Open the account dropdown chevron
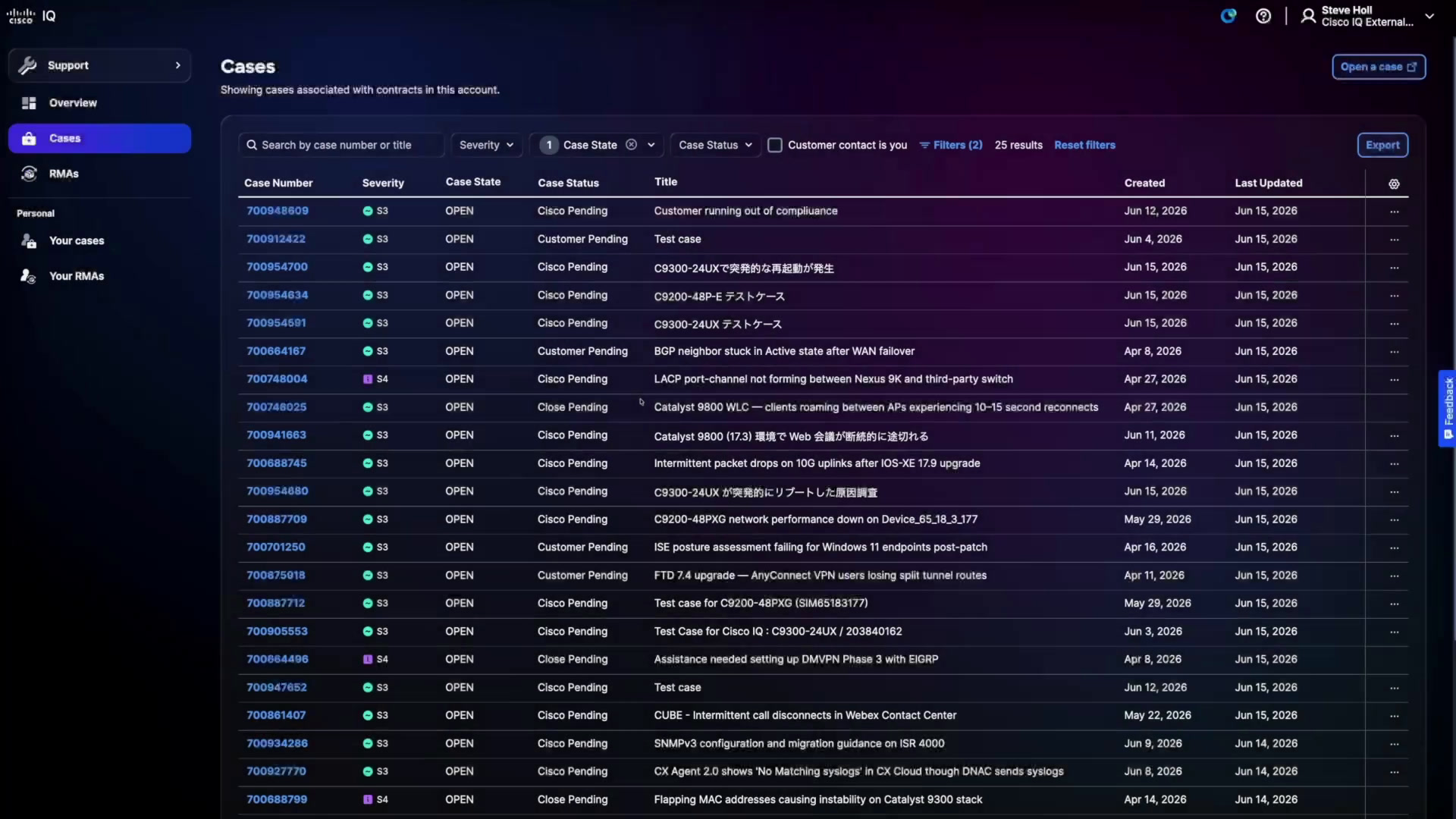The width and height of the screenshot is (1456, 819). click(x=1429, y=16)
